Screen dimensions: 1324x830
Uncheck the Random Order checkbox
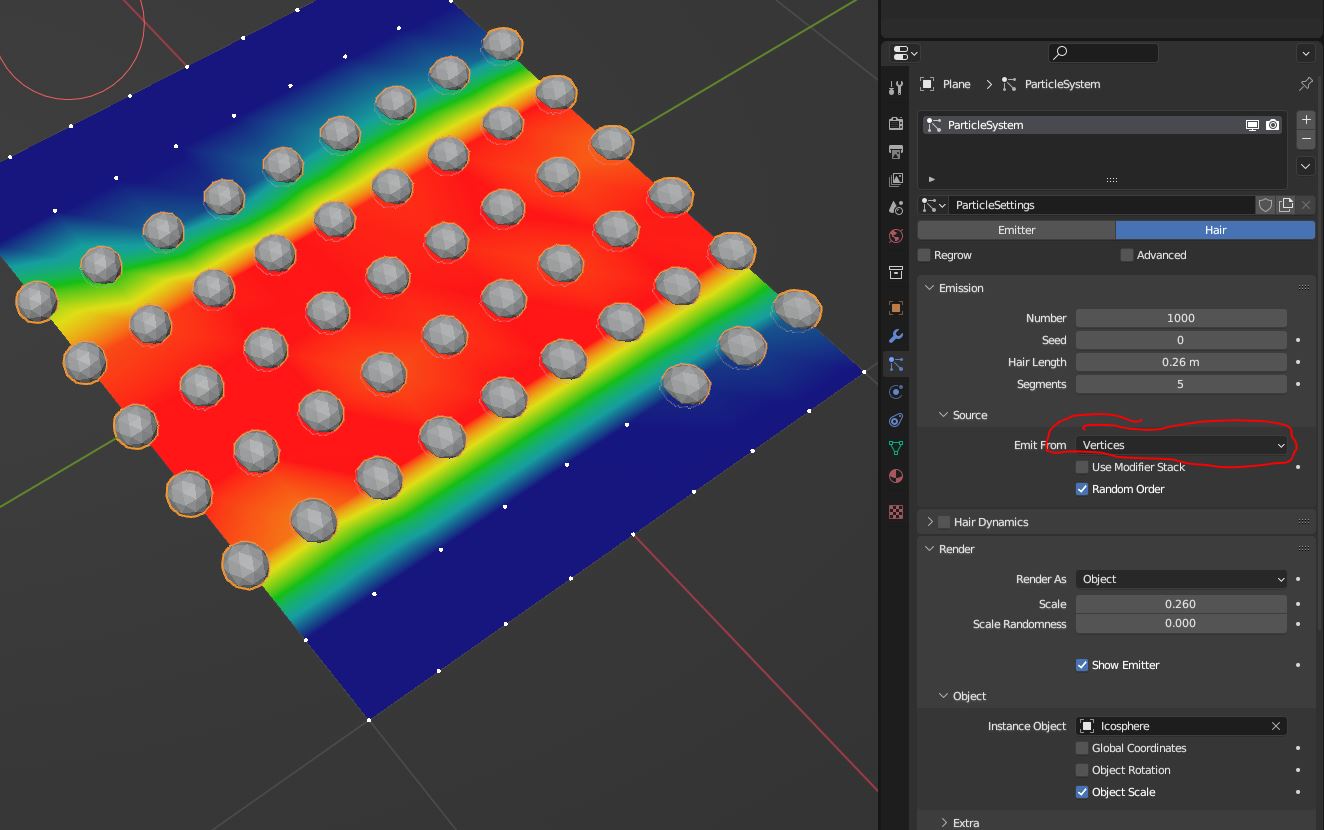click(x=1082, y=489)
